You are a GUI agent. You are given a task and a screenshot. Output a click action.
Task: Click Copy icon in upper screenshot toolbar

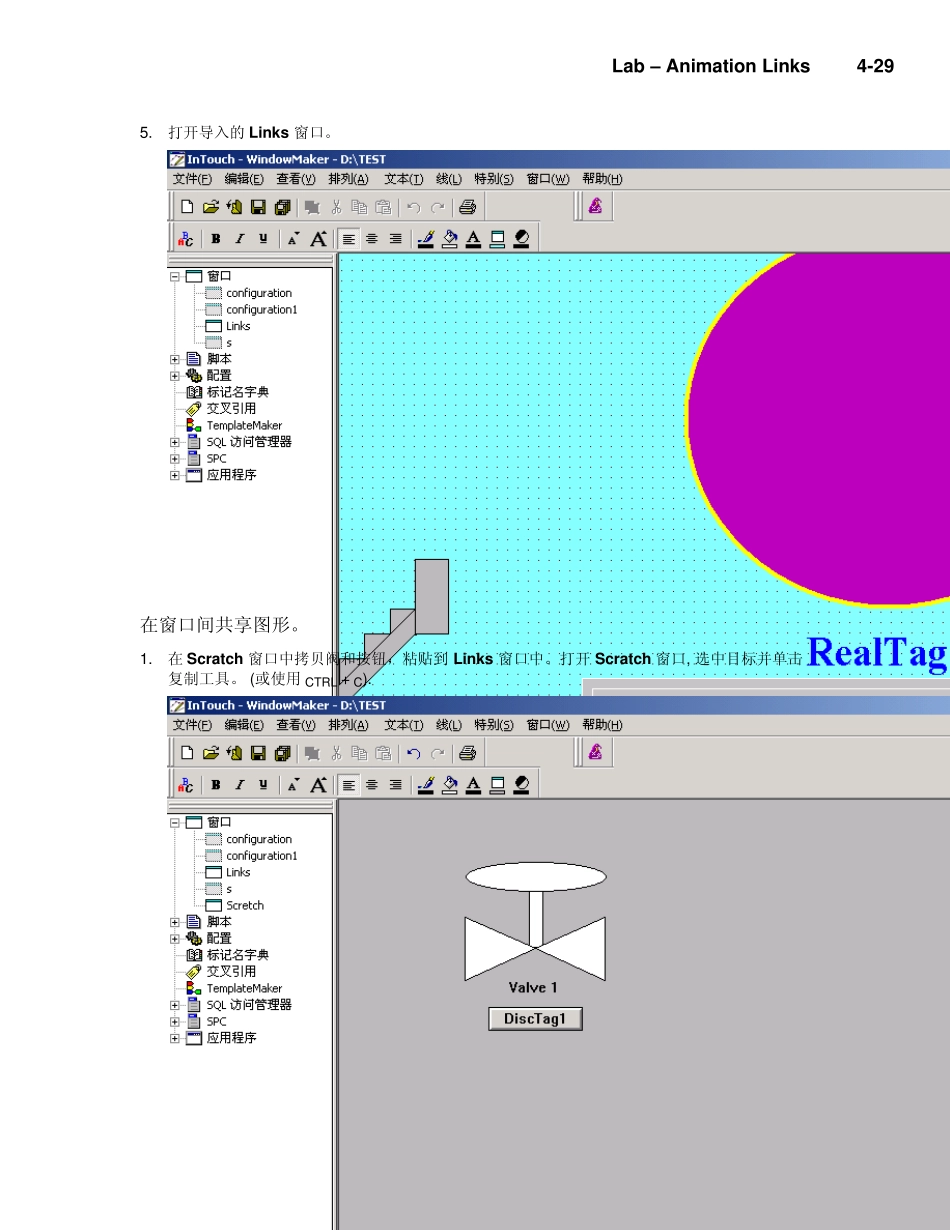(359, 207)
